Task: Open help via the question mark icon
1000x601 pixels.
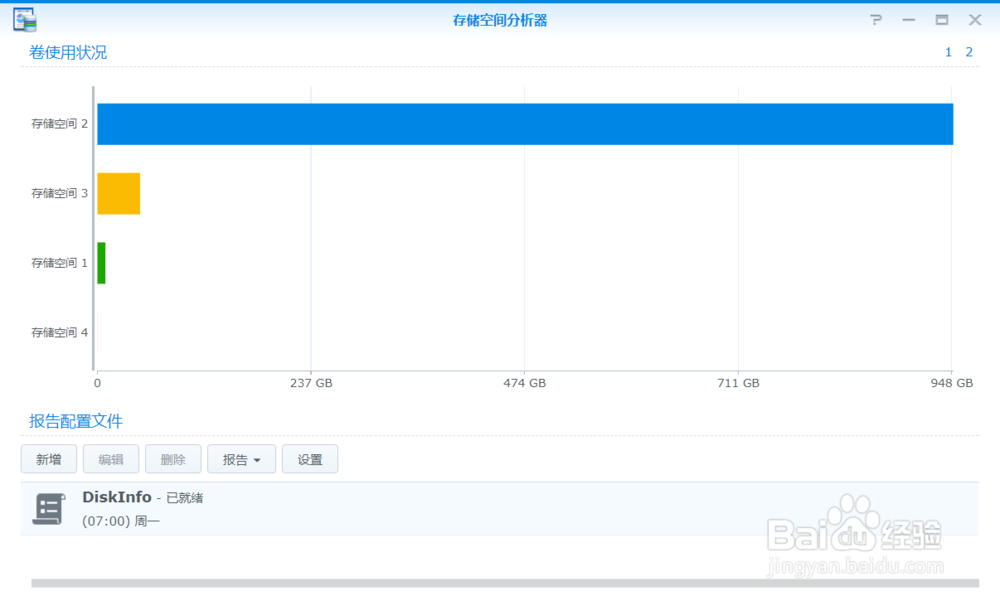Action: pos(874,19)
